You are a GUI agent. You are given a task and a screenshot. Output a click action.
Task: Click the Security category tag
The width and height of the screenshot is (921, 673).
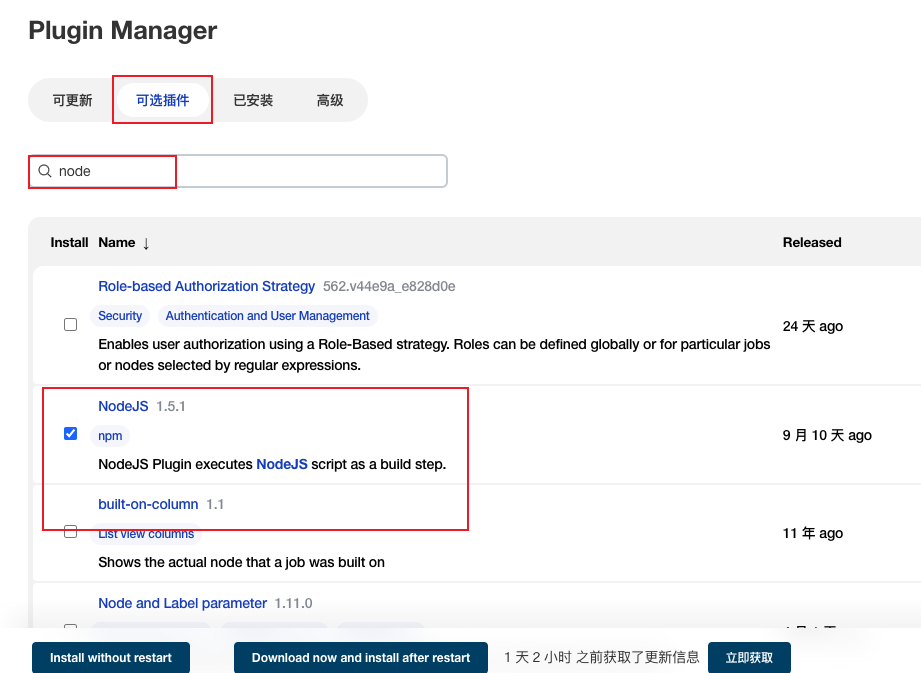120,316
